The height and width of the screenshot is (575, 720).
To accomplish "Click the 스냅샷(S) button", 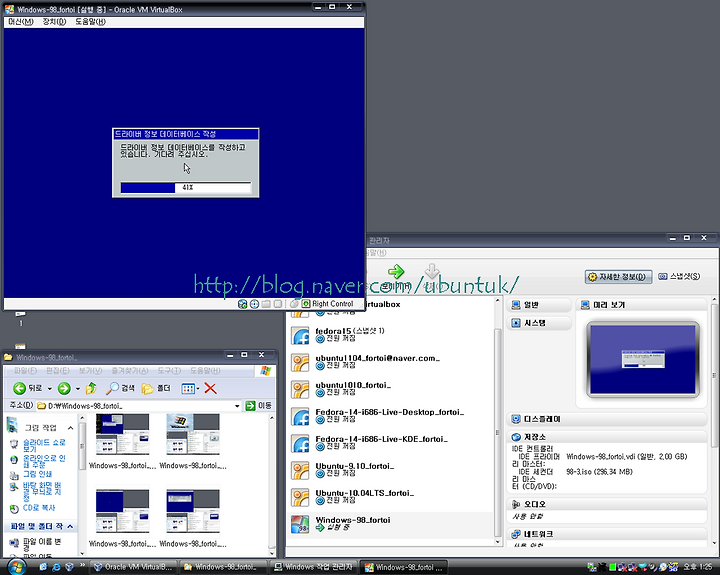I will [679, 276].
